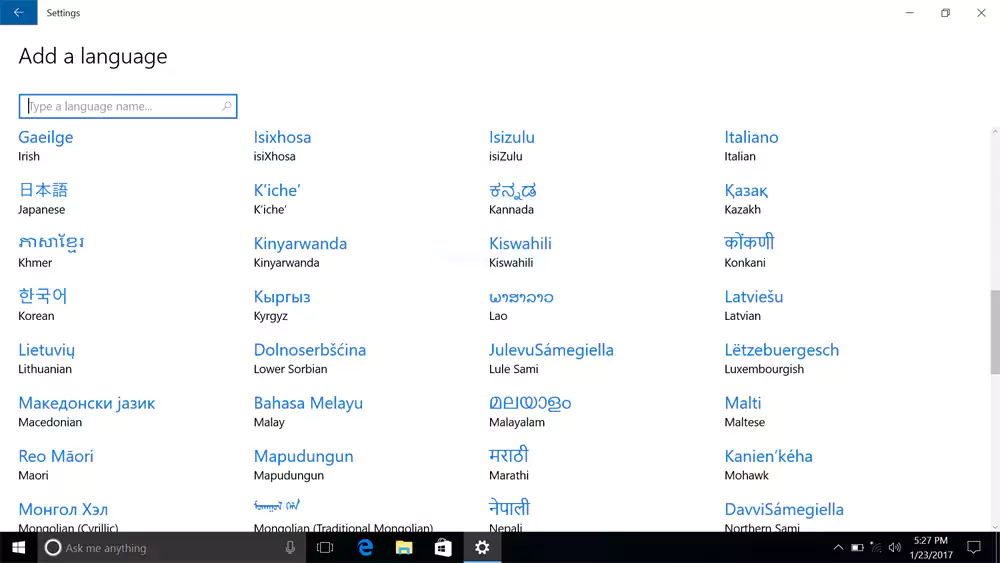Click the Settings gear in the taskbar
1000x563 pixels.
pyautogui.click(x=482, y=547)
